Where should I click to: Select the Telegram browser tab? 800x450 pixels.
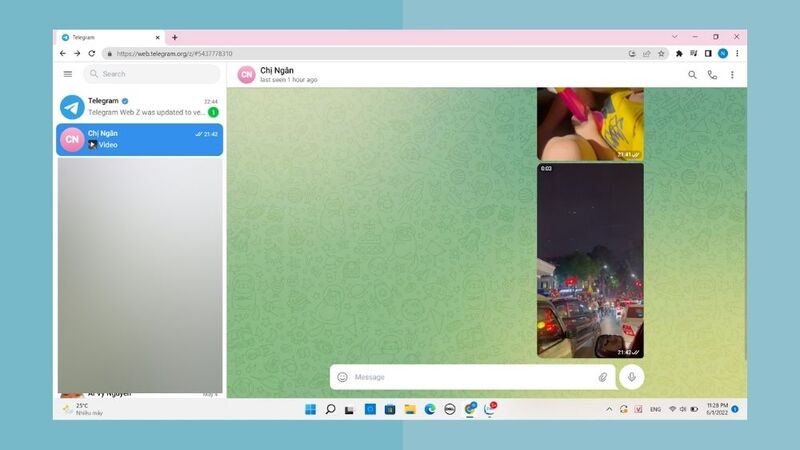tap(107, 37)
